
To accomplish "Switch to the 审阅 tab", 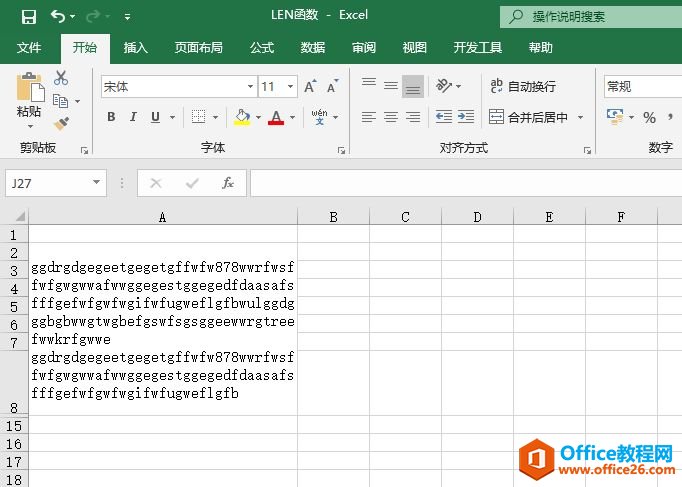I will pos(364,47).
